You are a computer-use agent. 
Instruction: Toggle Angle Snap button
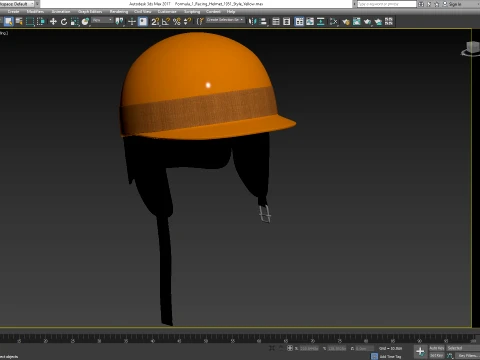point(166,22)
